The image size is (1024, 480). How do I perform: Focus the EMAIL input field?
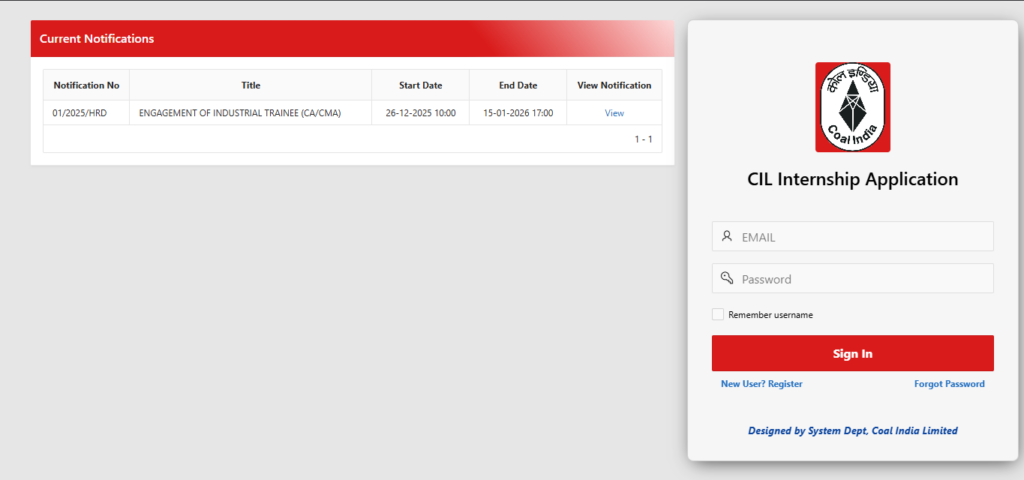click(860, 237)
